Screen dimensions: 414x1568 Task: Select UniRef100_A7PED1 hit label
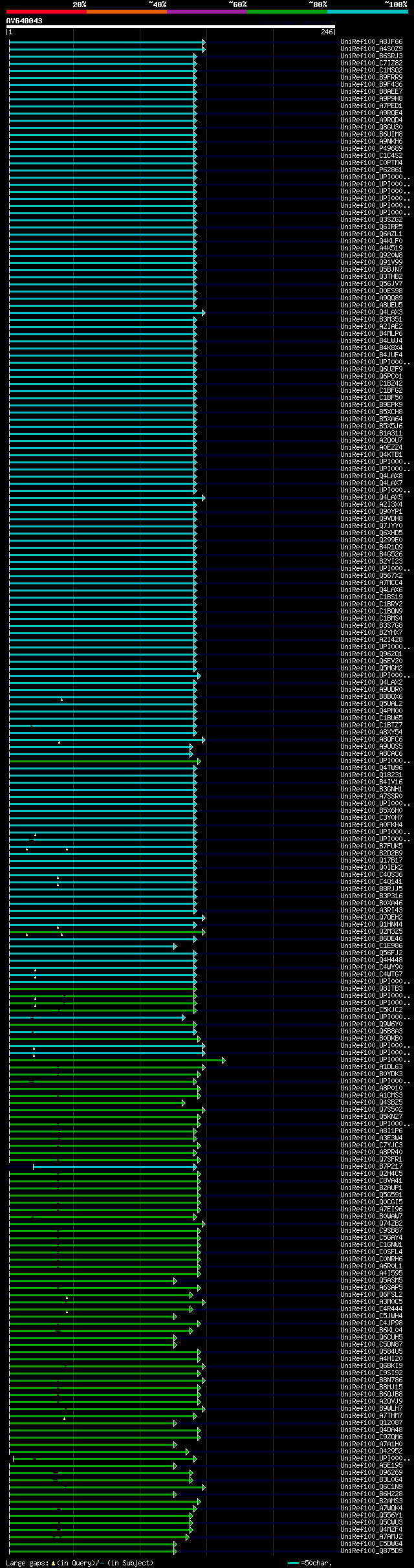tap(371, 106)
